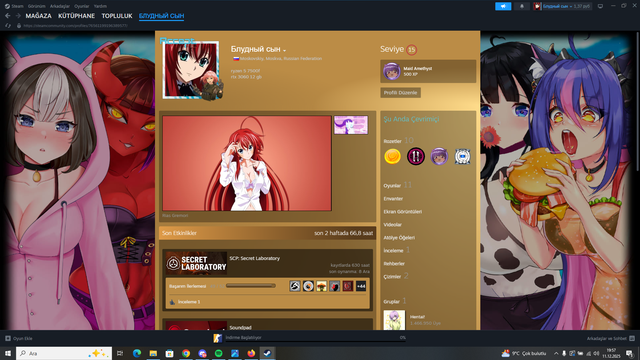640x360 pixels.
Task: Open the Videolar link
Action: (x=393, y=225)
